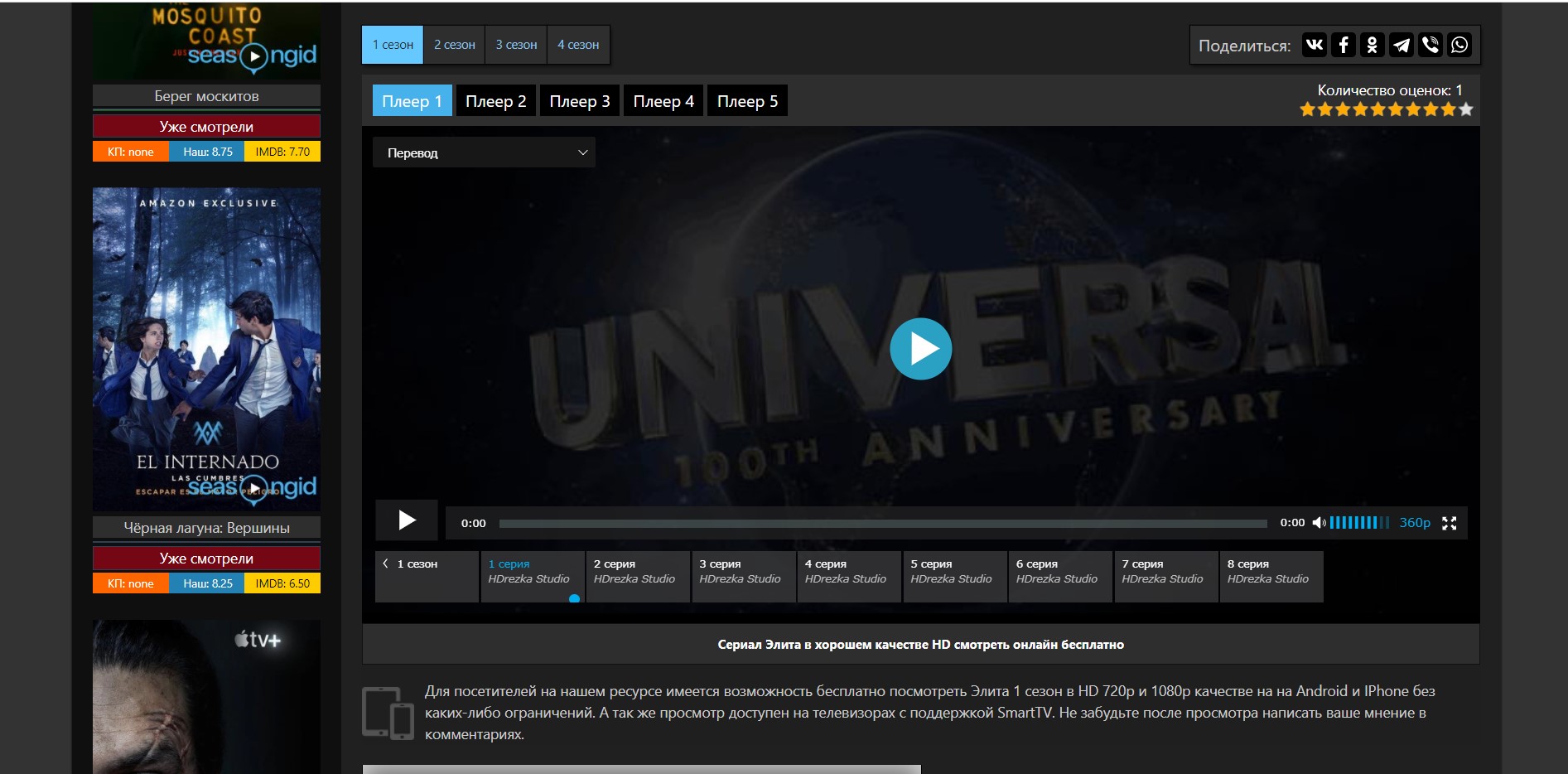The image size is (1568, 774).
Task: Click the first gold rating star
Action: (1308, 109)
